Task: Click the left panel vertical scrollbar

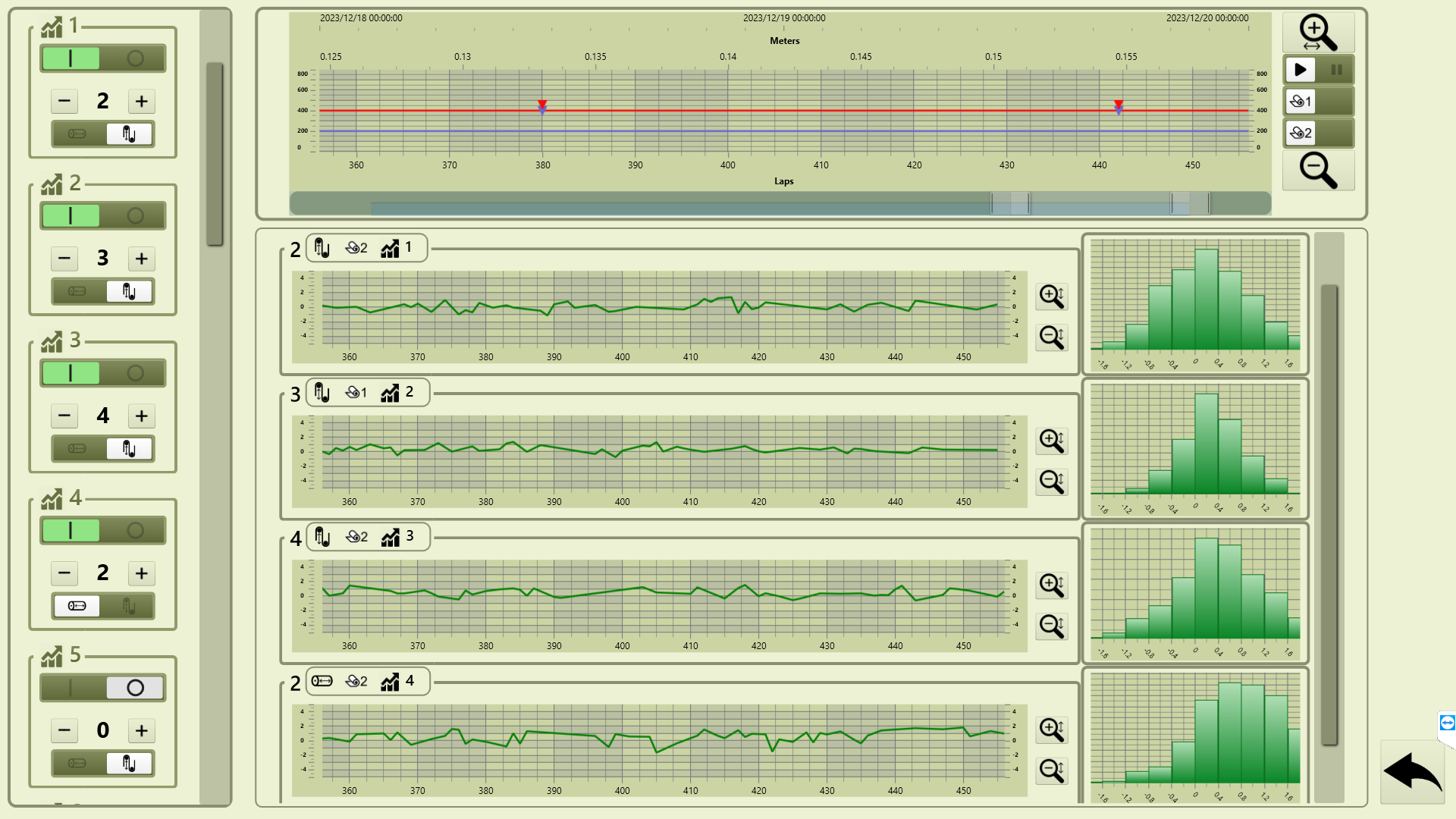Action: click(215, 155)
